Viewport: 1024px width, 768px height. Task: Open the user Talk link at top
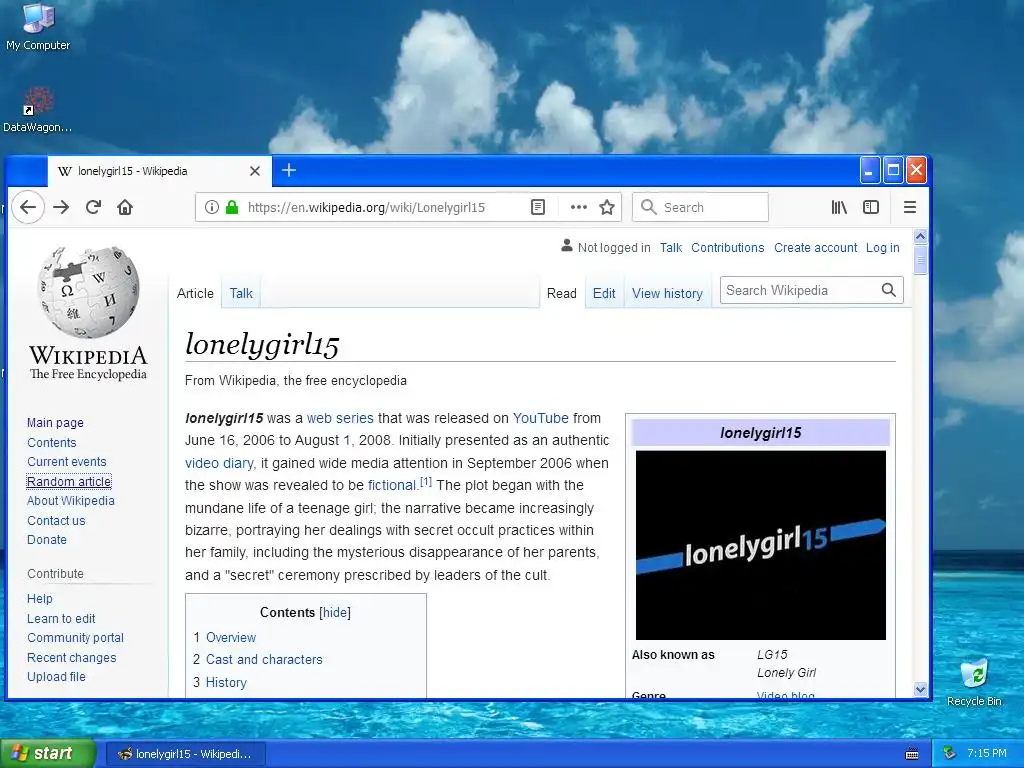coord(671,248)
